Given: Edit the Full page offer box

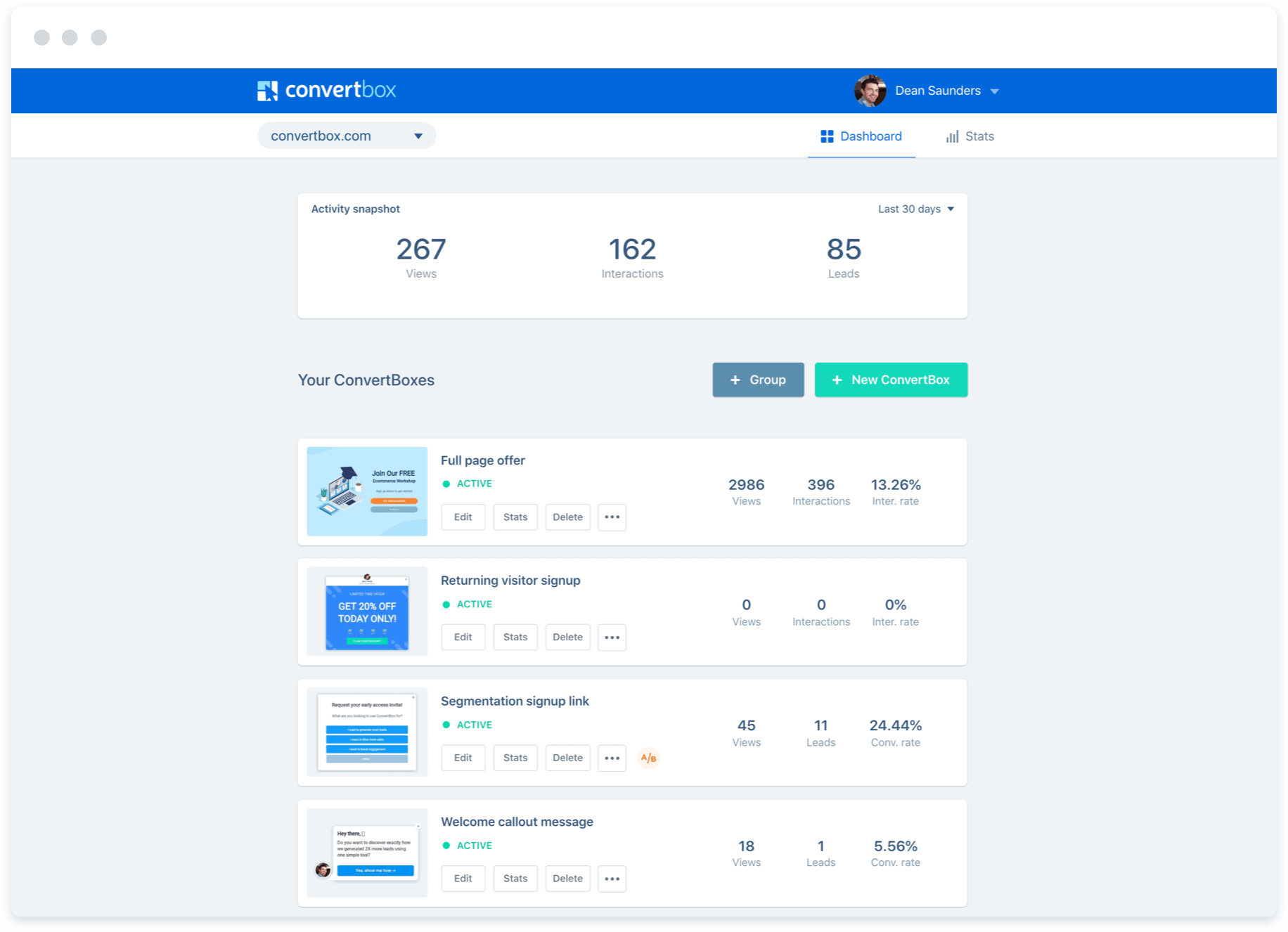Looking at the screenshot, I should 463,517.
